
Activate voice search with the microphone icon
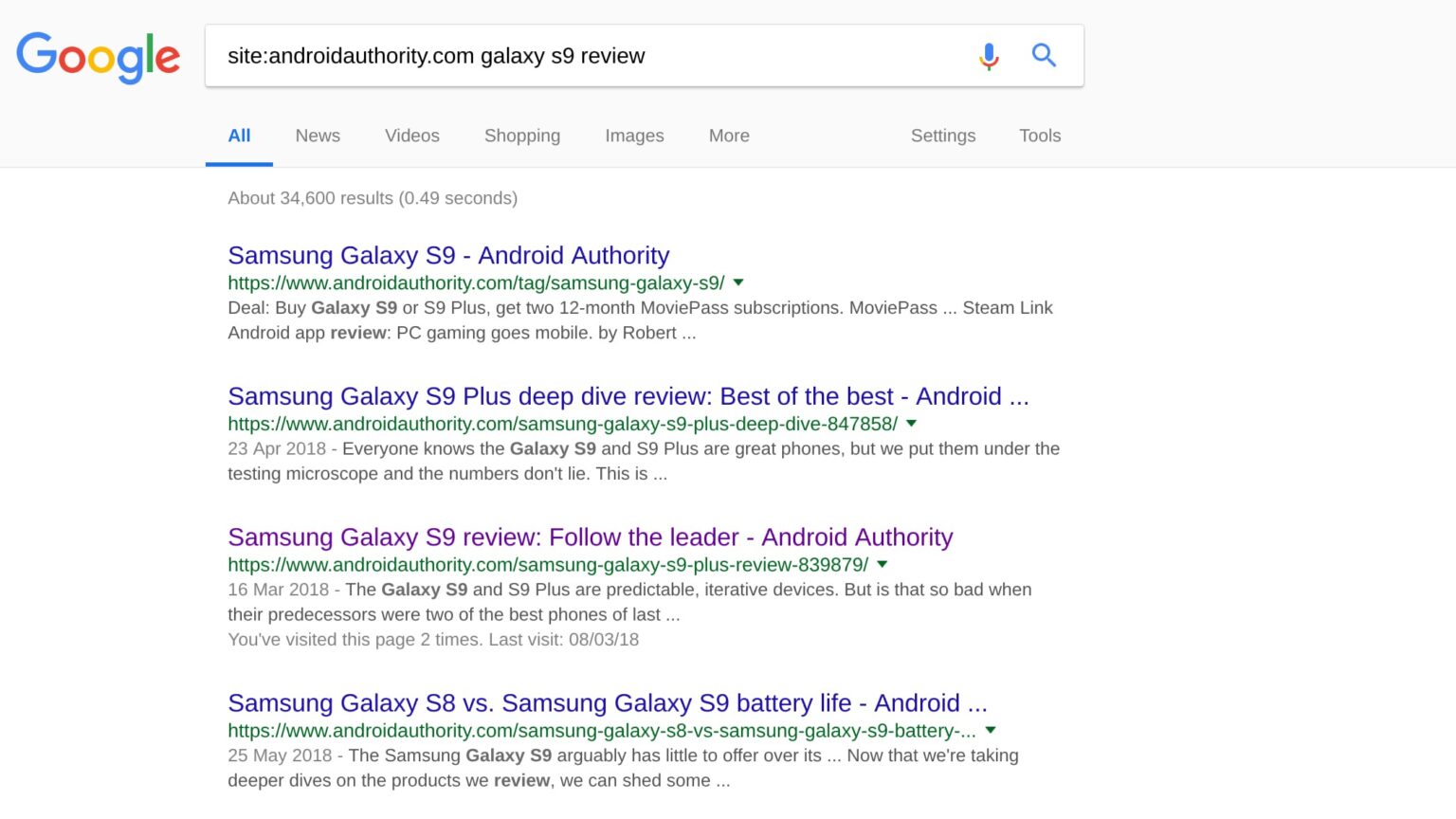click(x=989, y=56)
